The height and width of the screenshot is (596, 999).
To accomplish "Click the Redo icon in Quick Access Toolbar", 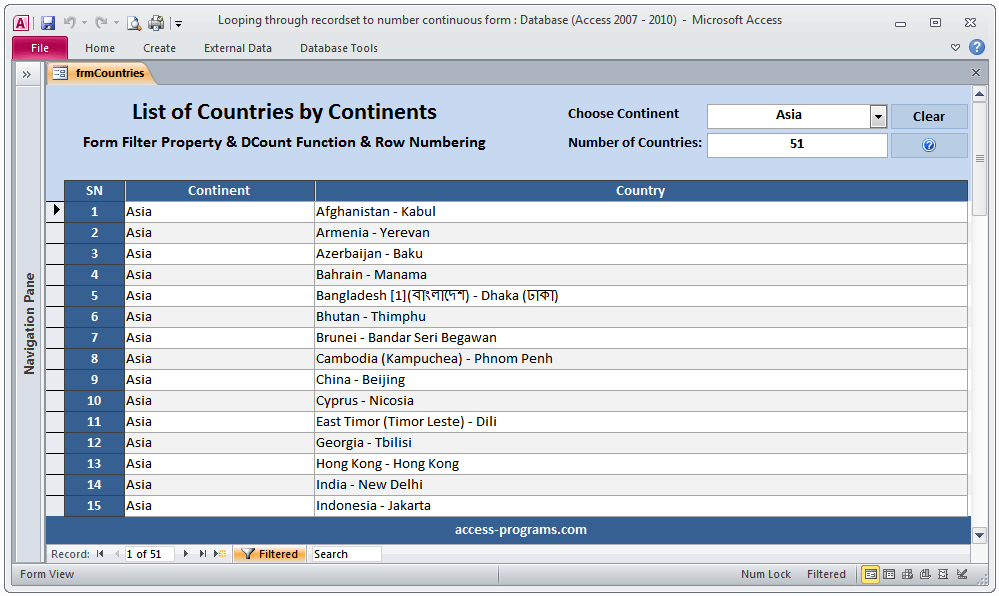I will [x=103, y=23].
